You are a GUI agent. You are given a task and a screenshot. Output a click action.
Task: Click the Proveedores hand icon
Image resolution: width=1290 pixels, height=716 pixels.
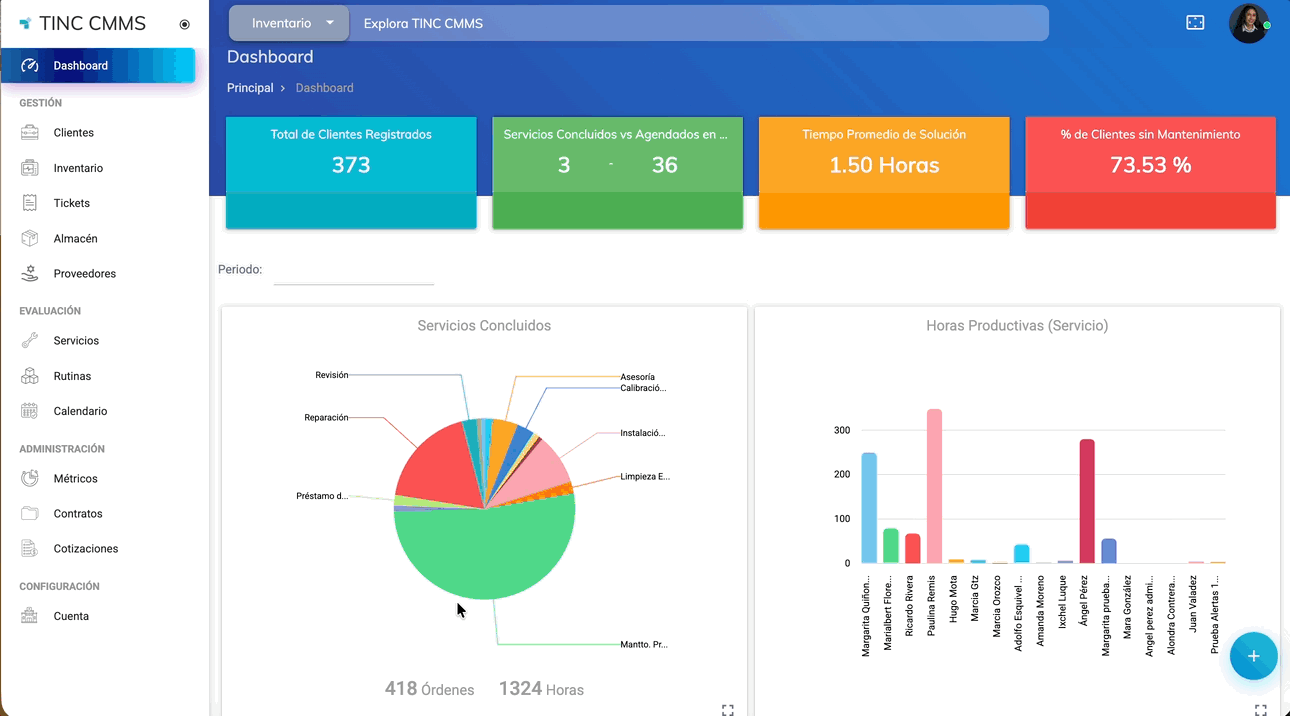click(x=30, y=274)
